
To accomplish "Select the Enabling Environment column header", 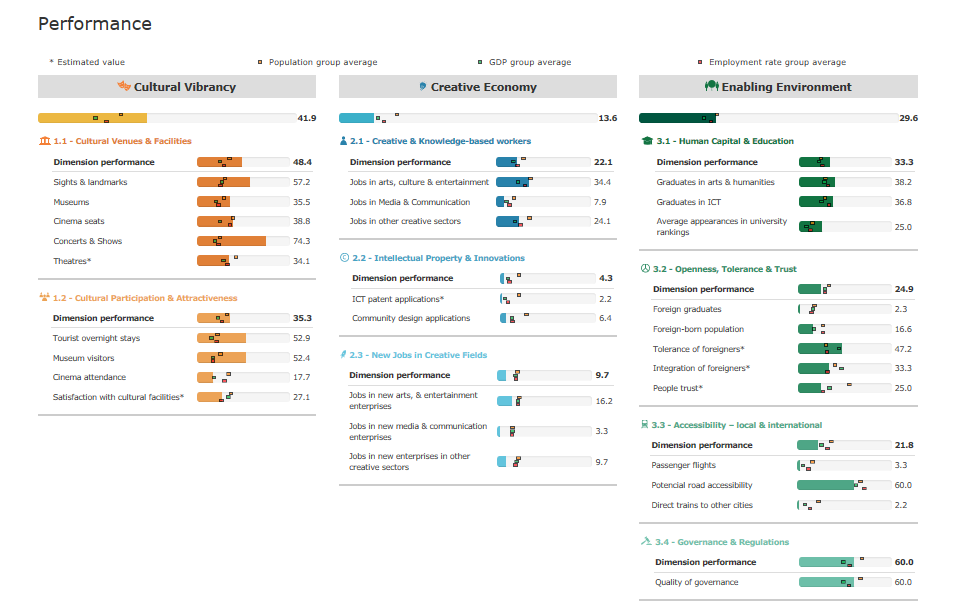I will [x=777, y=87].
